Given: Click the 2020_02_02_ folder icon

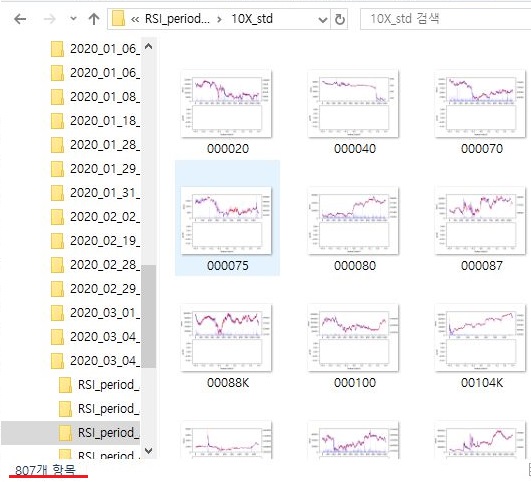Looking at the screenshot, I should tap(57, 217).
